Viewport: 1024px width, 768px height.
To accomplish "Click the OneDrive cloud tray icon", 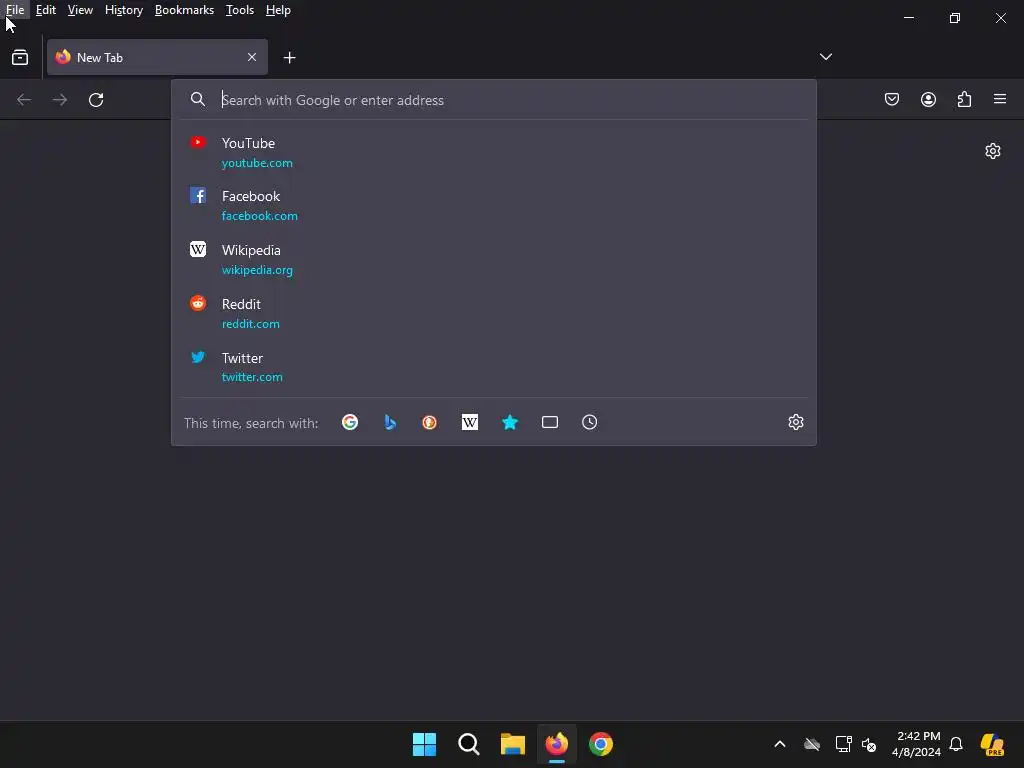I will pyautogui.click(x=812, y=744).
